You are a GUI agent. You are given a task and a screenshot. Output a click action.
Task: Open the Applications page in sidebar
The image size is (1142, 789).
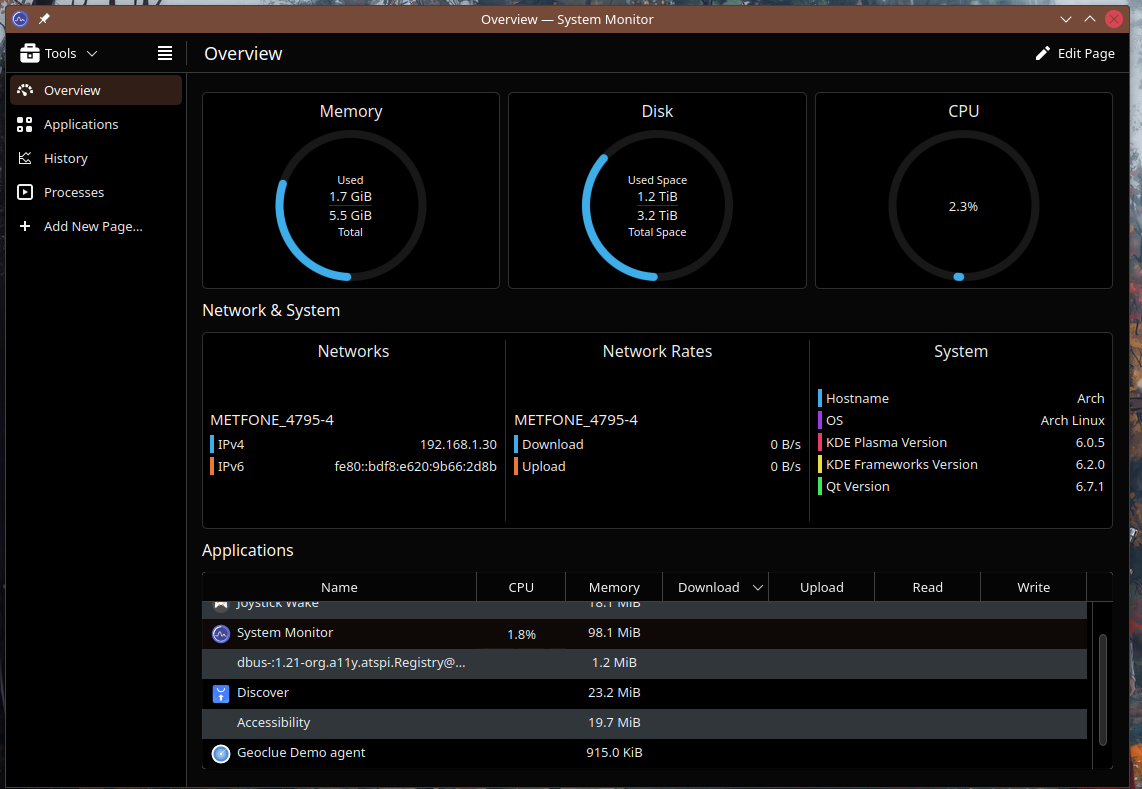point(96,125)
